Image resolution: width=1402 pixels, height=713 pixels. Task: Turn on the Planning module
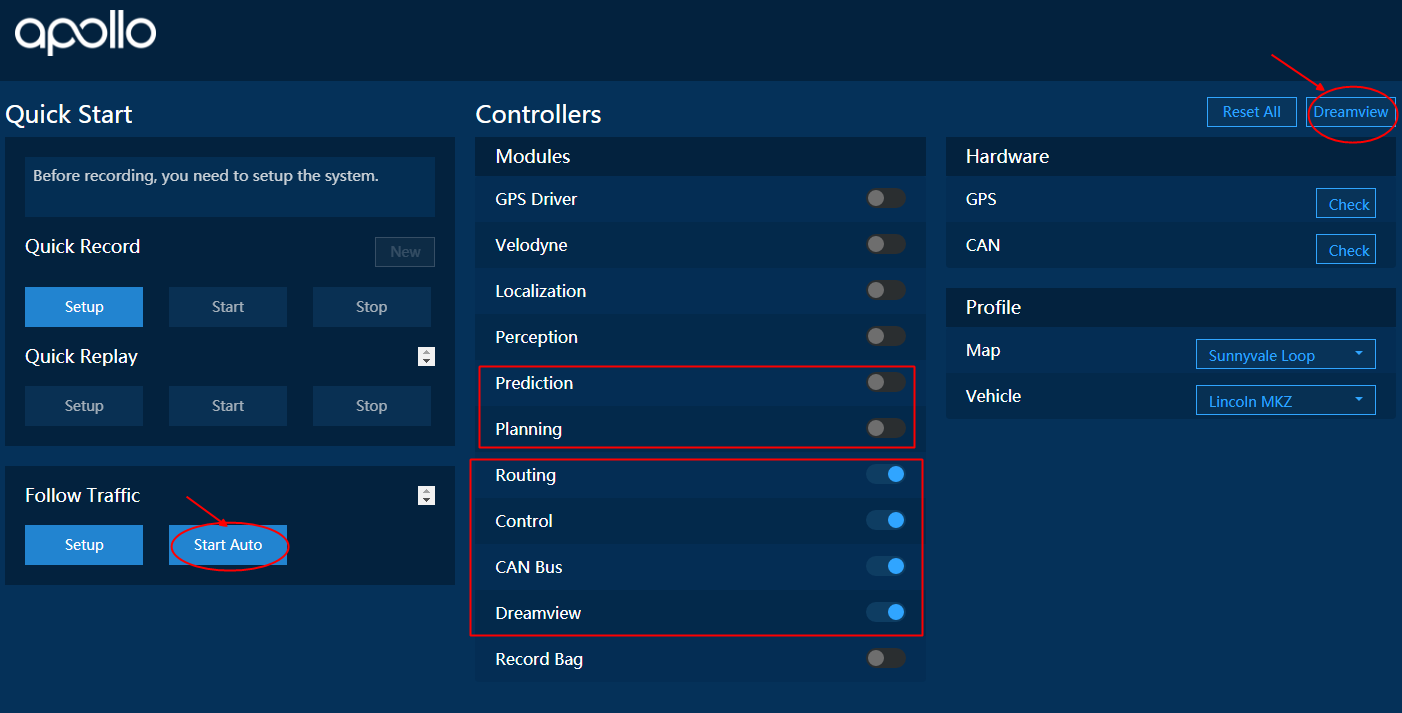885,428
